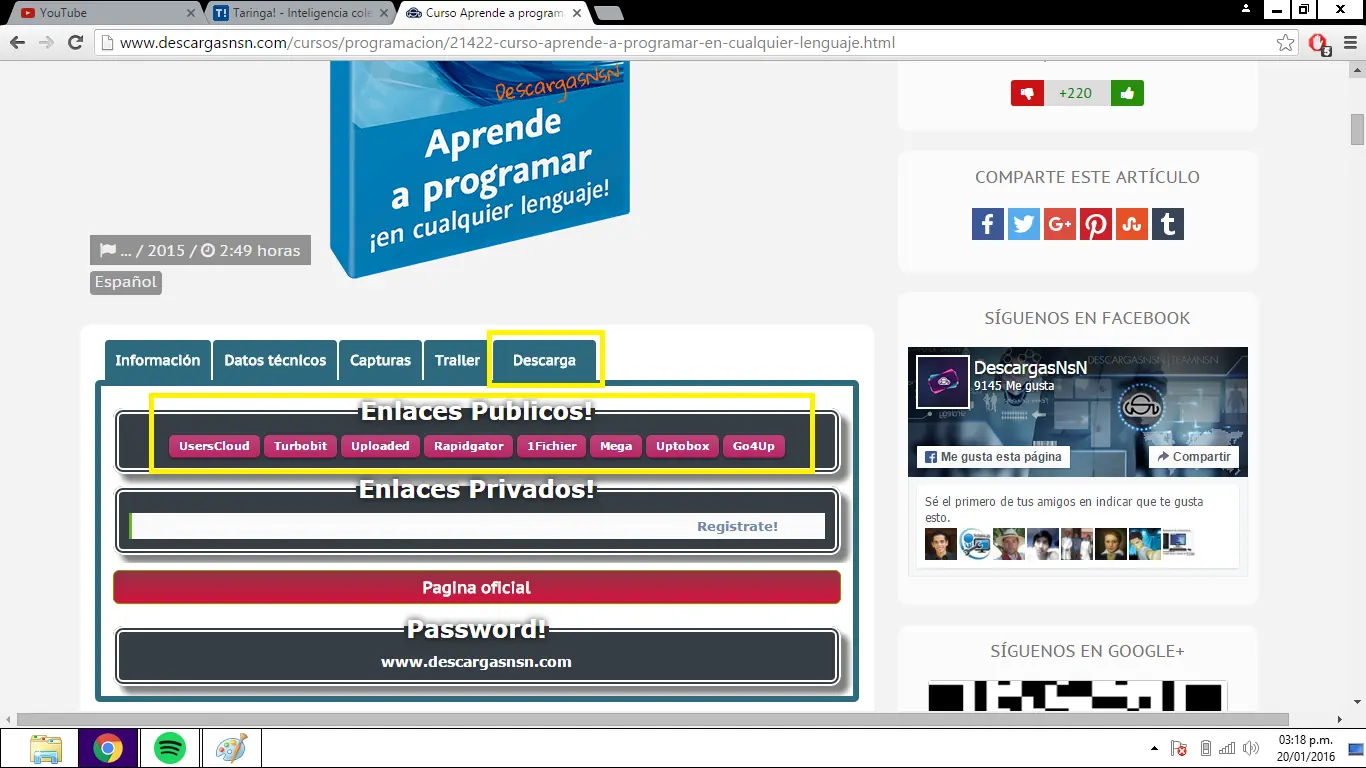Select the Descarga tab
Viewport: 1366px width, 768px height.
tap(545, 360)
